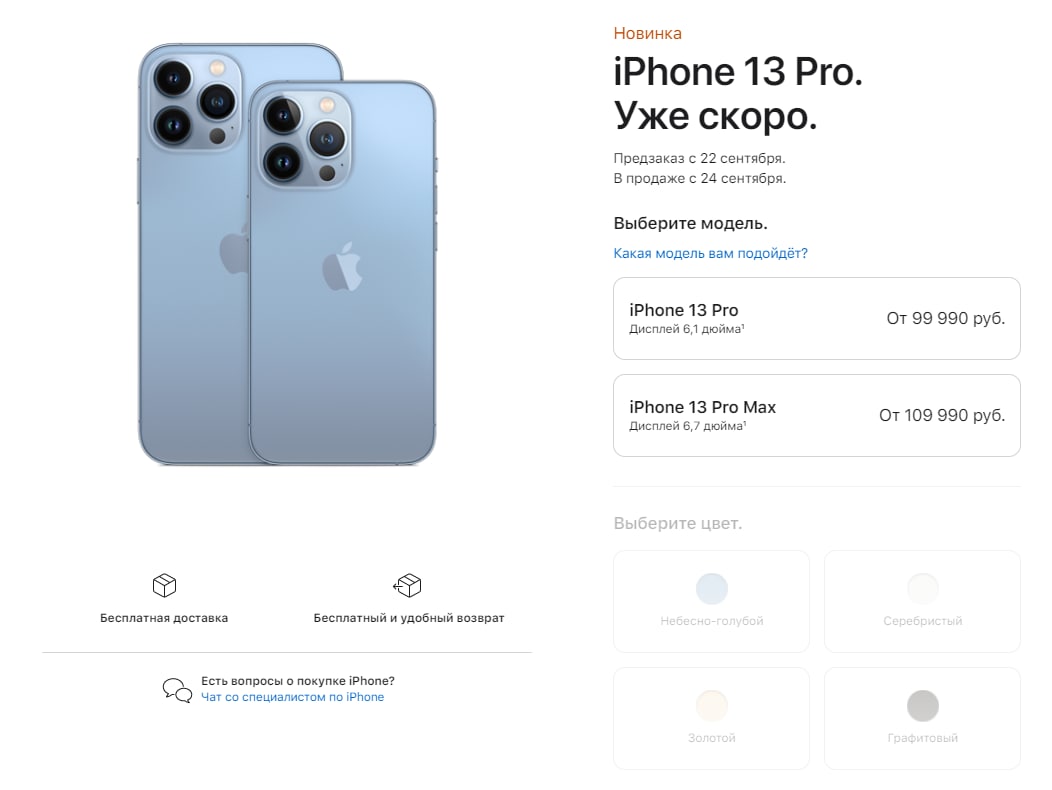Choose the Небесно-голубой color option
The image size is (1052, 790).
[x=711, y=601]
